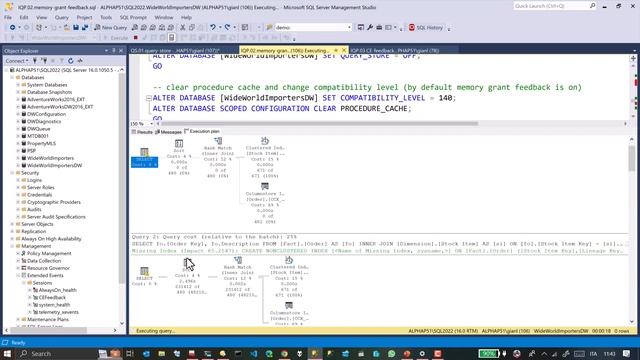Expand the WideWorldImportersDW database node

click(x=18, y=165)
